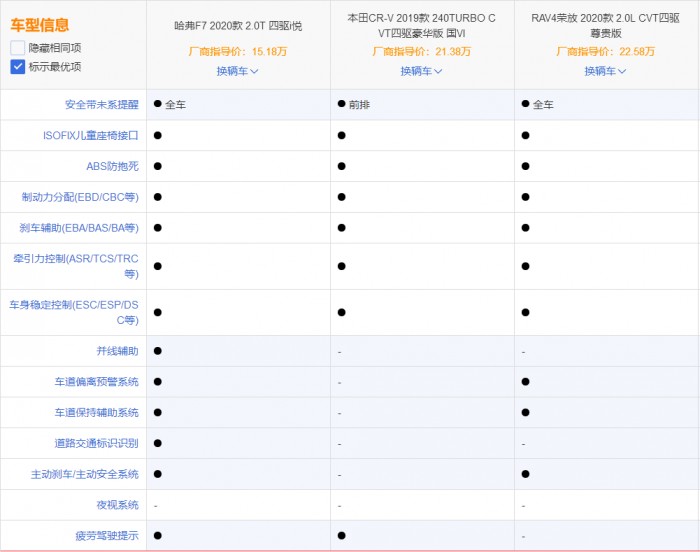Open 换辆车 dropdown under 哈弗F7
The width and height of the screenshot is (700, 552).
pos(238,71)
